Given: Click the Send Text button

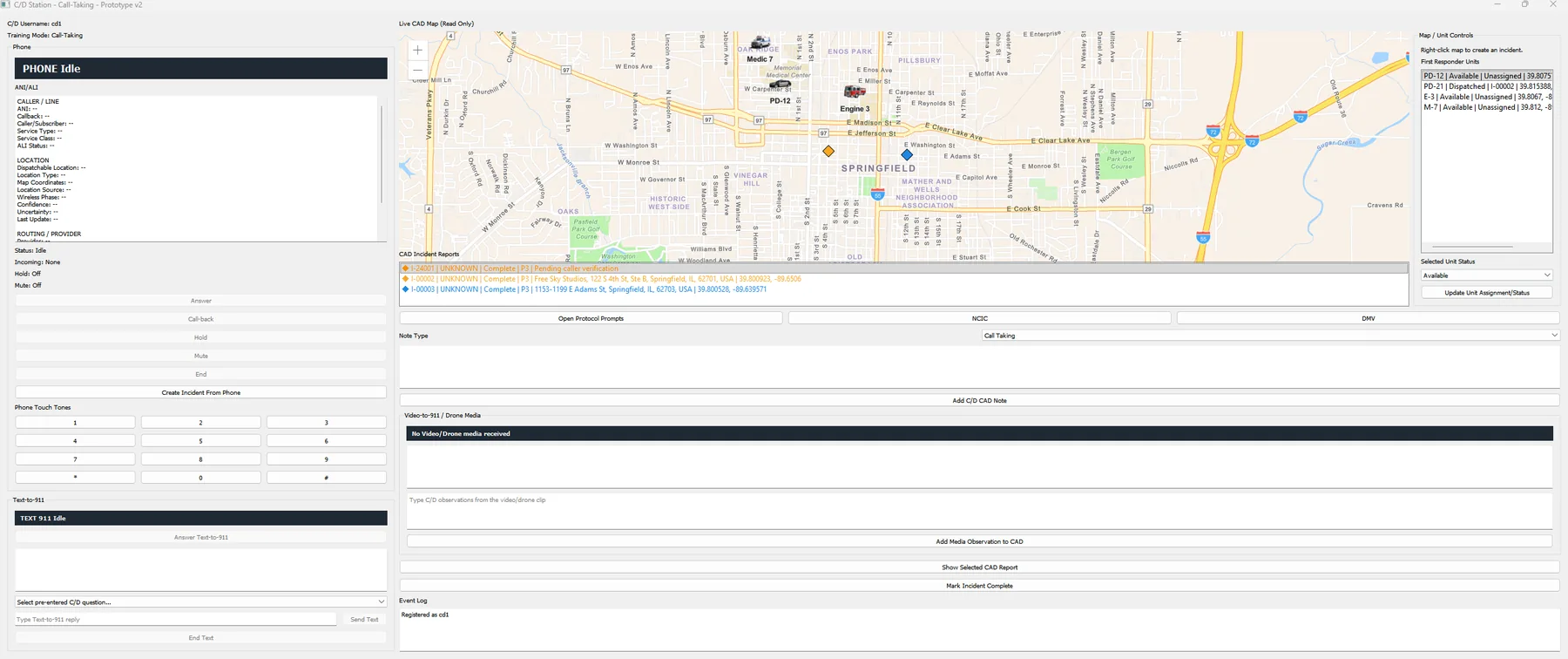Looking at the screenshot, I should [364, 620].
